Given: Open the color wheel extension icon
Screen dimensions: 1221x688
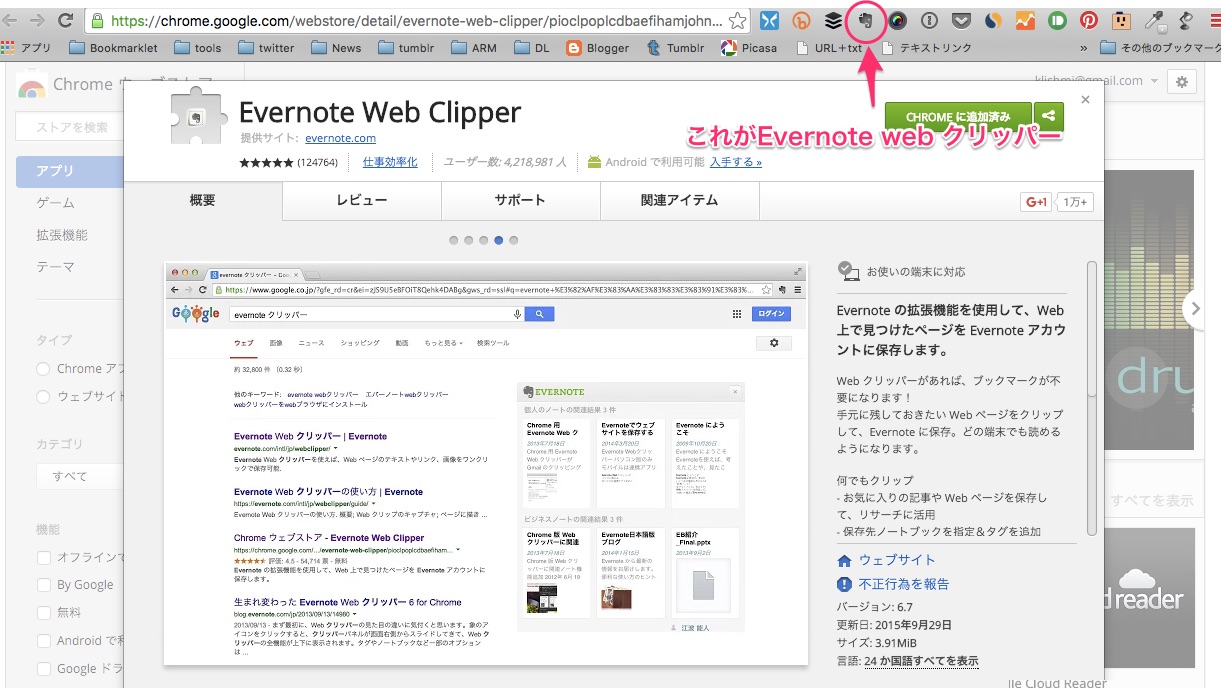Looking at the screenshot, I should [x=897, y=20].
